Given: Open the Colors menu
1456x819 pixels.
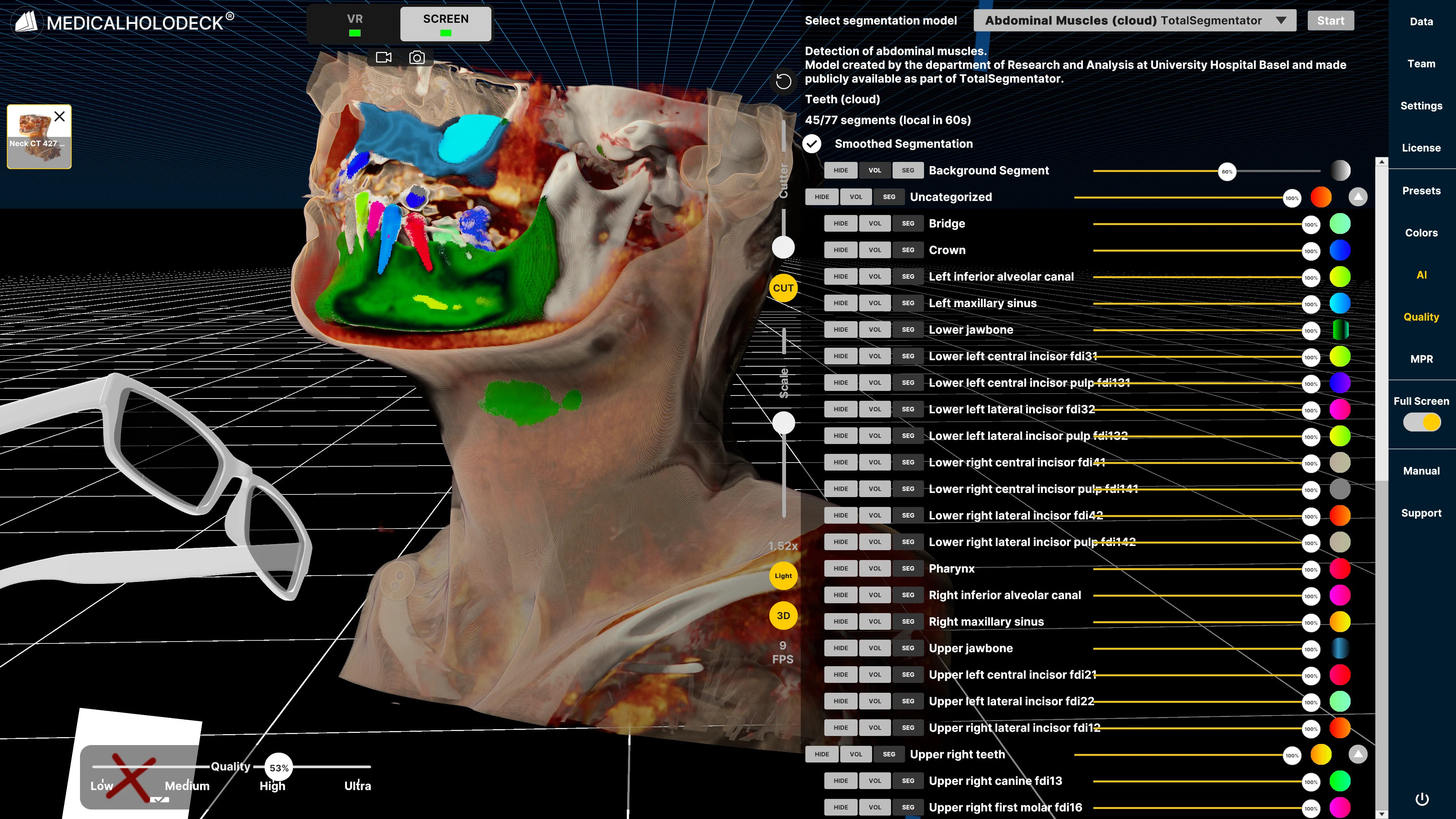Looking at the screenshot, I should click(1421, 232).
